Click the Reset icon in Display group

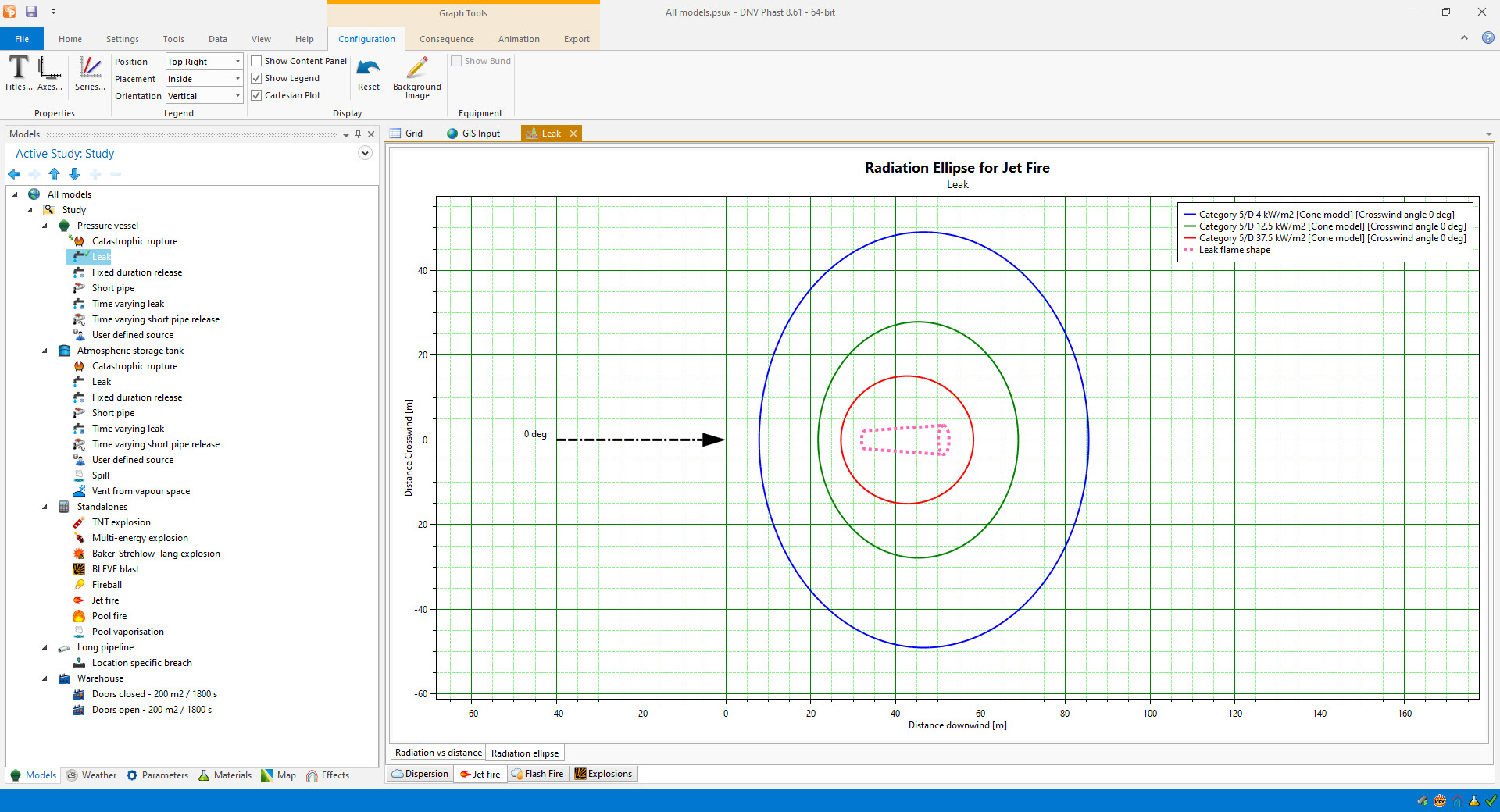(368, 74)
